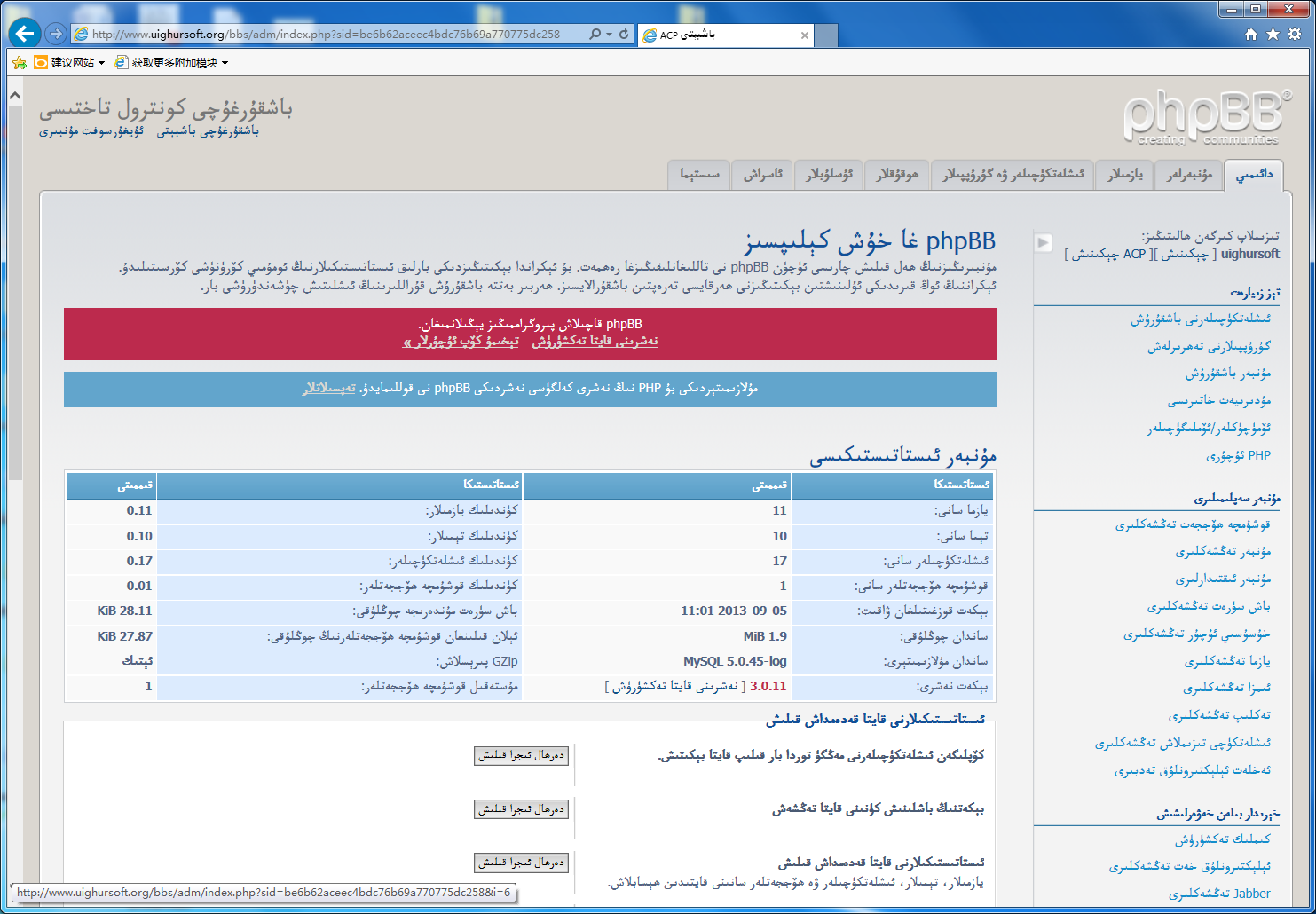The height and width of the screenshot is (914, 1316).
Task: Open a new blank browser tab
Action: pos(826,35)
